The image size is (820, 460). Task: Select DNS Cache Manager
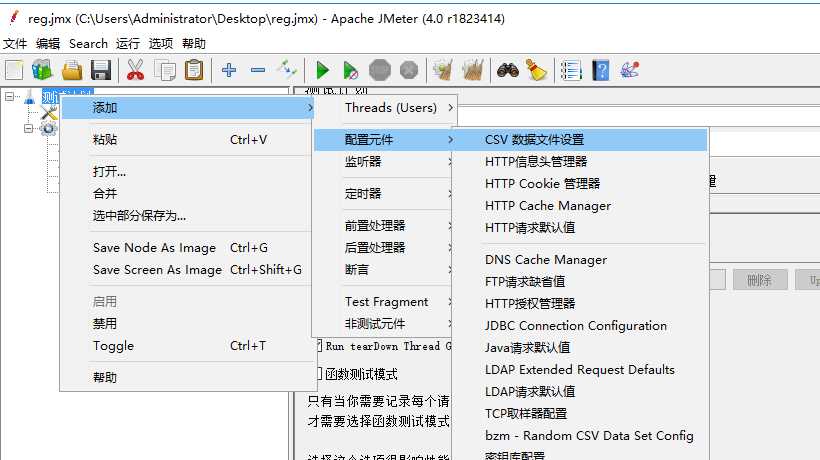click(580, 260)
